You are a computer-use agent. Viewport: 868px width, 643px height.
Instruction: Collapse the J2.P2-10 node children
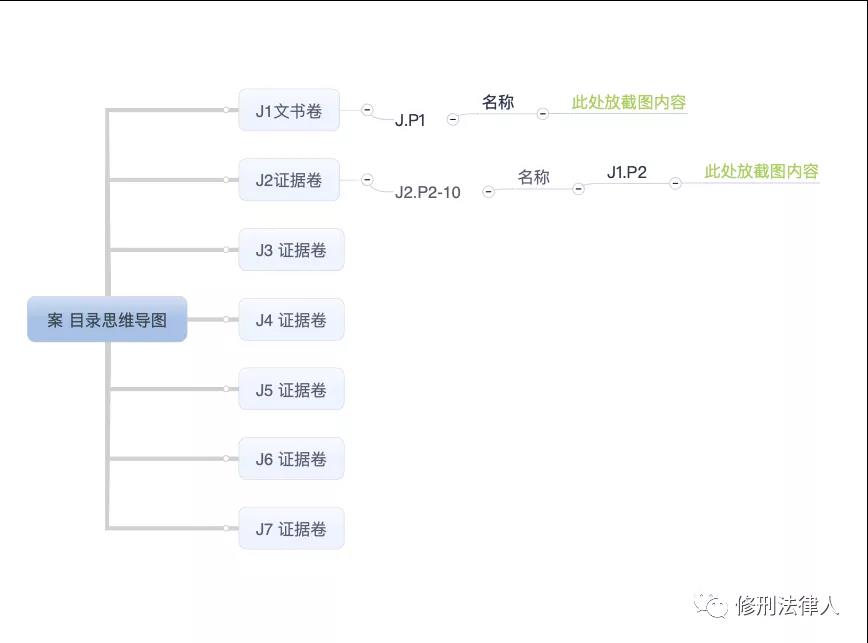point(488,191)
